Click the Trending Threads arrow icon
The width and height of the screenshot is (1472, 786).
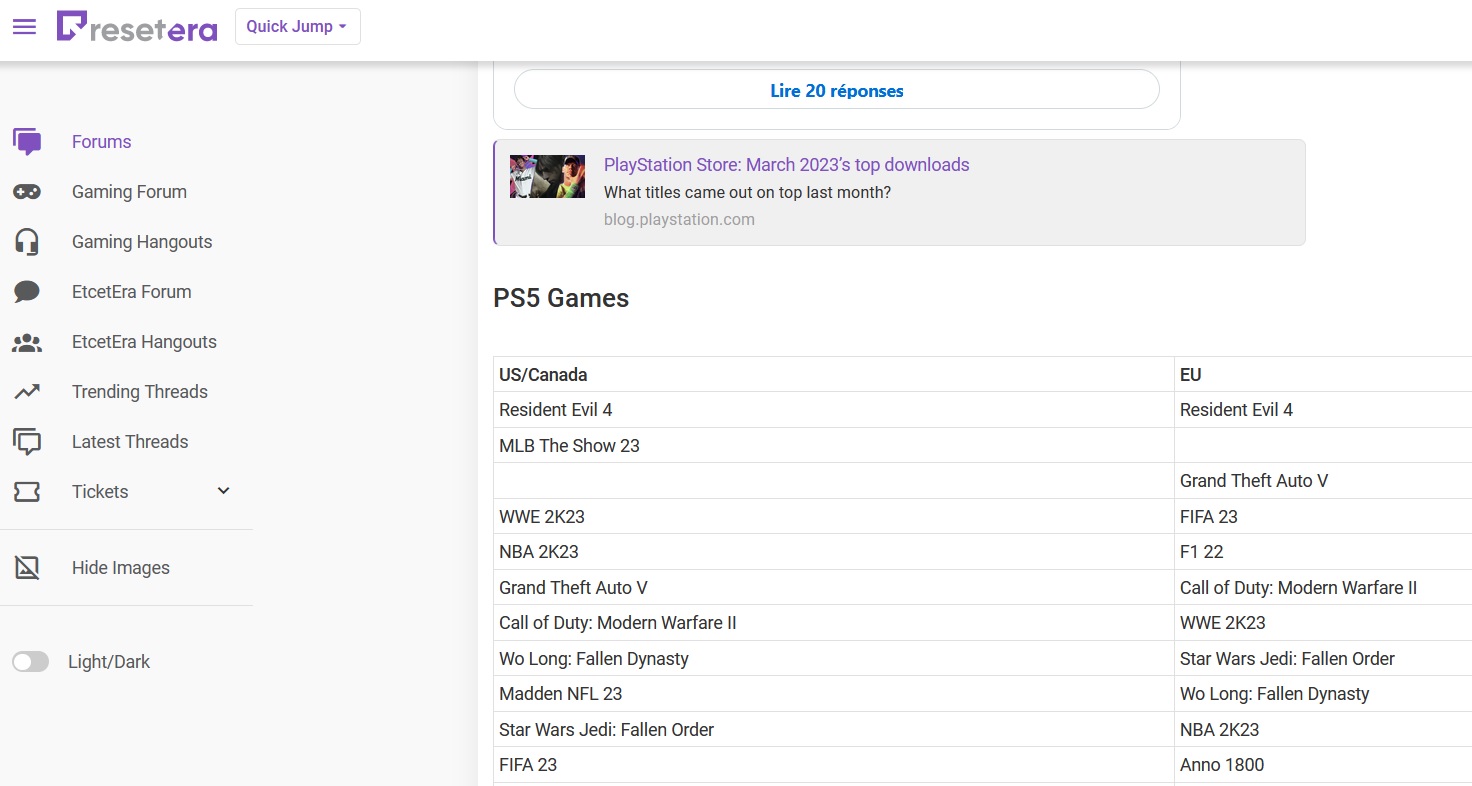[x=27, y=392]
